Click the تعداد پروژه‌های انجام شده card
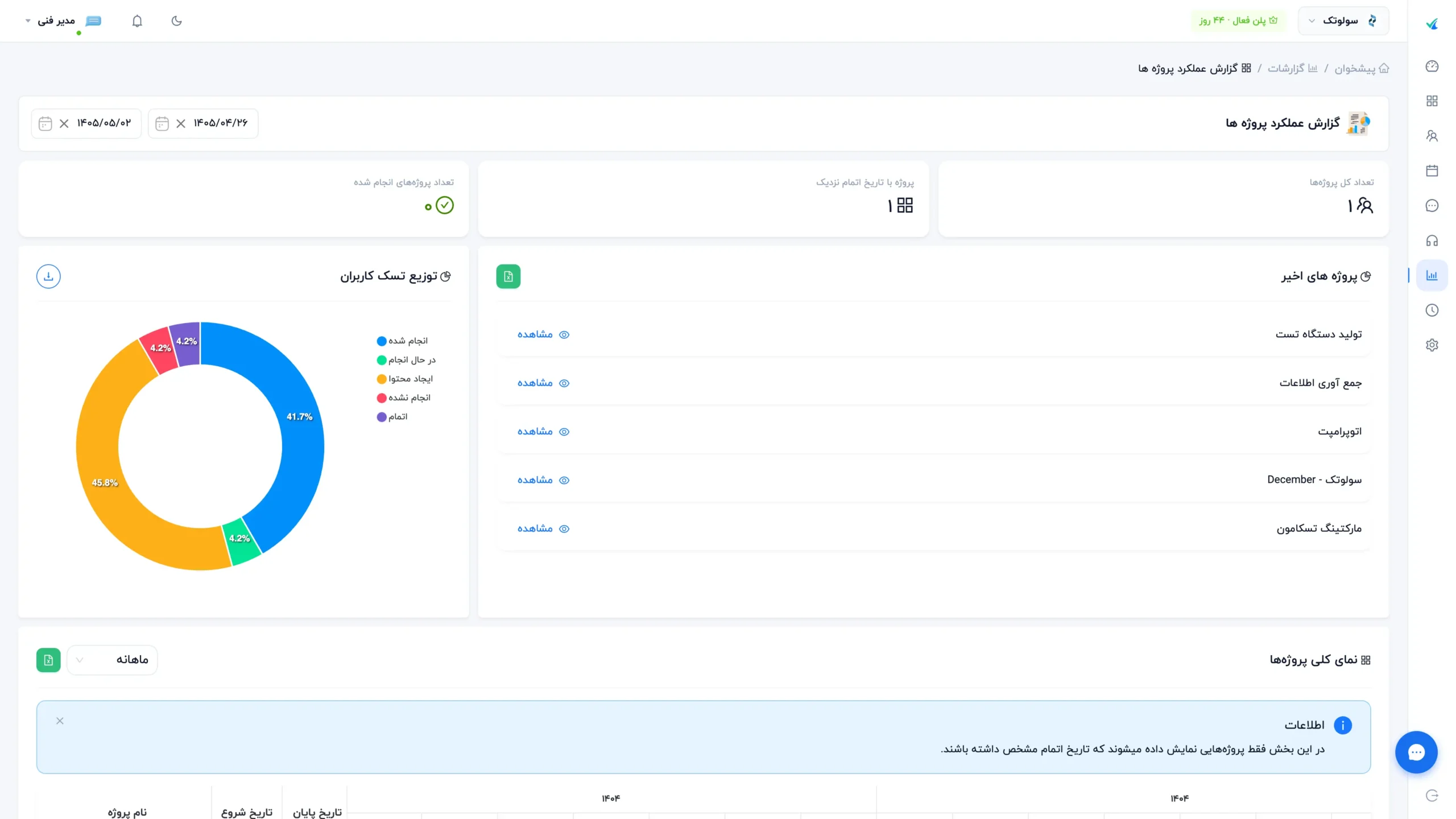The width and height of the screenshot is (1456, 819). click(x=243, y=198)
